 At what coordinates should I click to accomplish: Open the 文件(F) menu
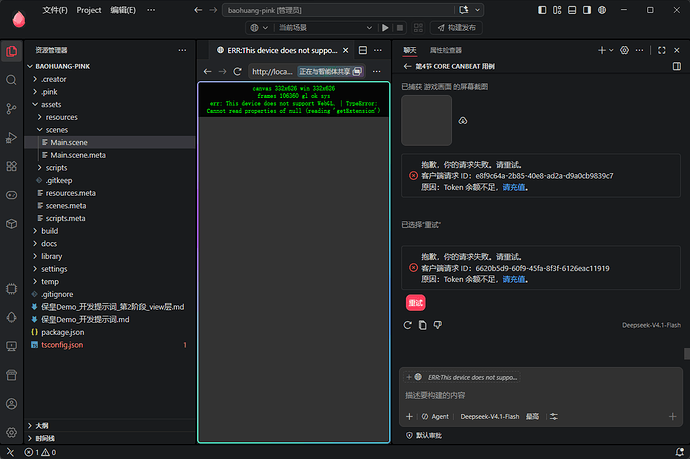pyautogui.click(x=55, y=10)
